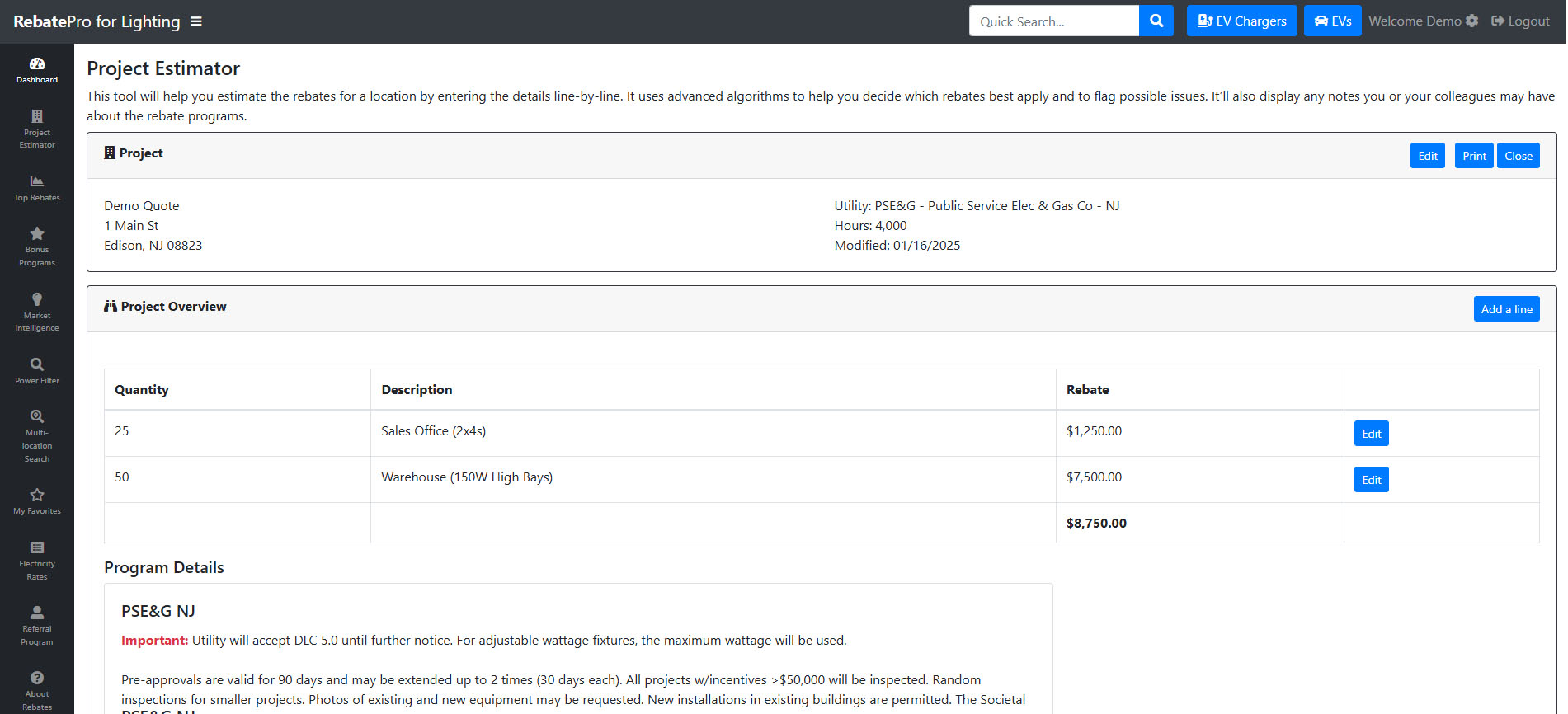
Task: Click Warehouse (150W High Bays) description
Action: click(467, 477)
